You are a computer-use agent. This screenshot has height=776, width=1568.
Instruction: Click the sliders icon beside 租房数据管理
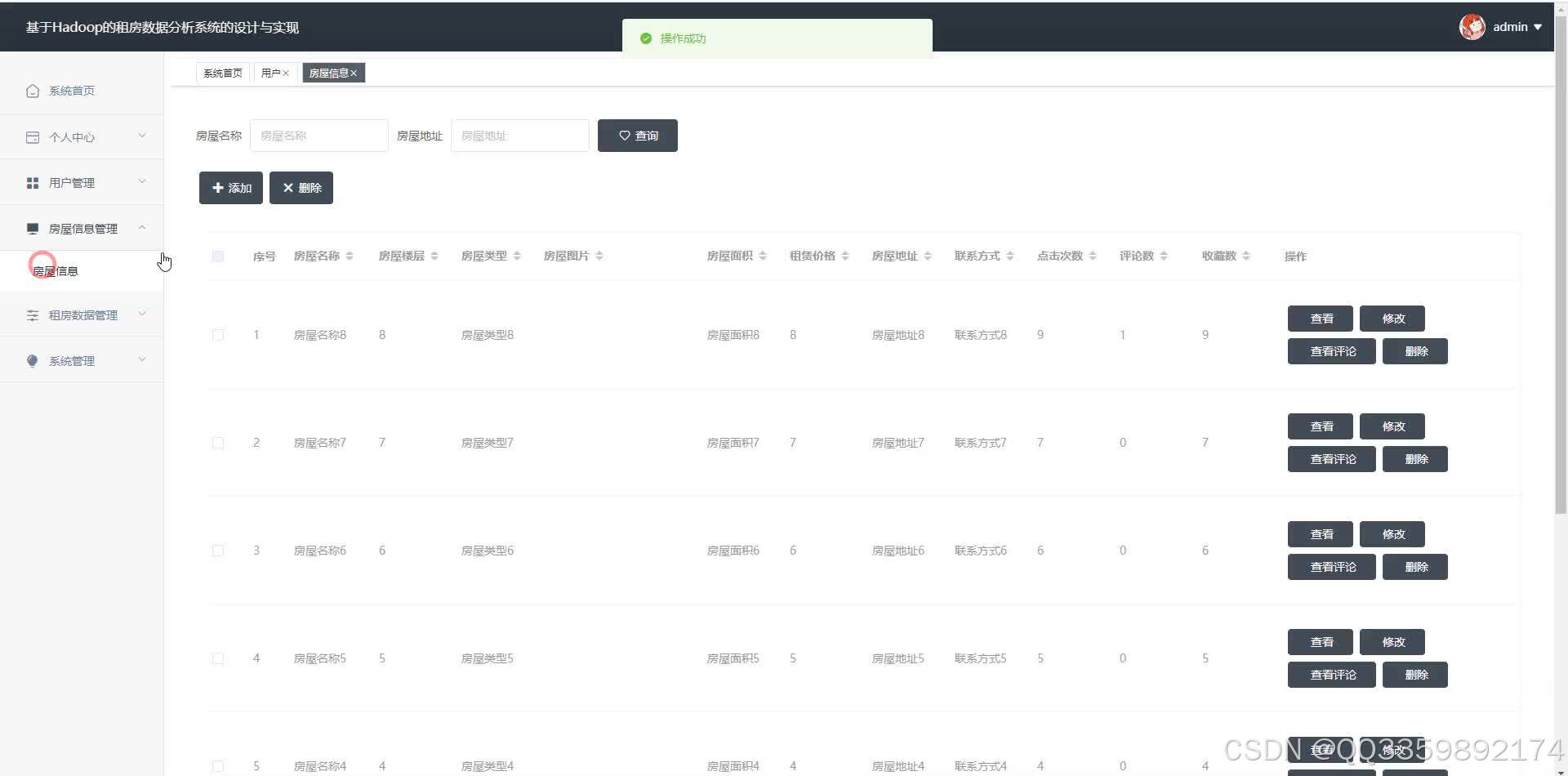point(33,315)
